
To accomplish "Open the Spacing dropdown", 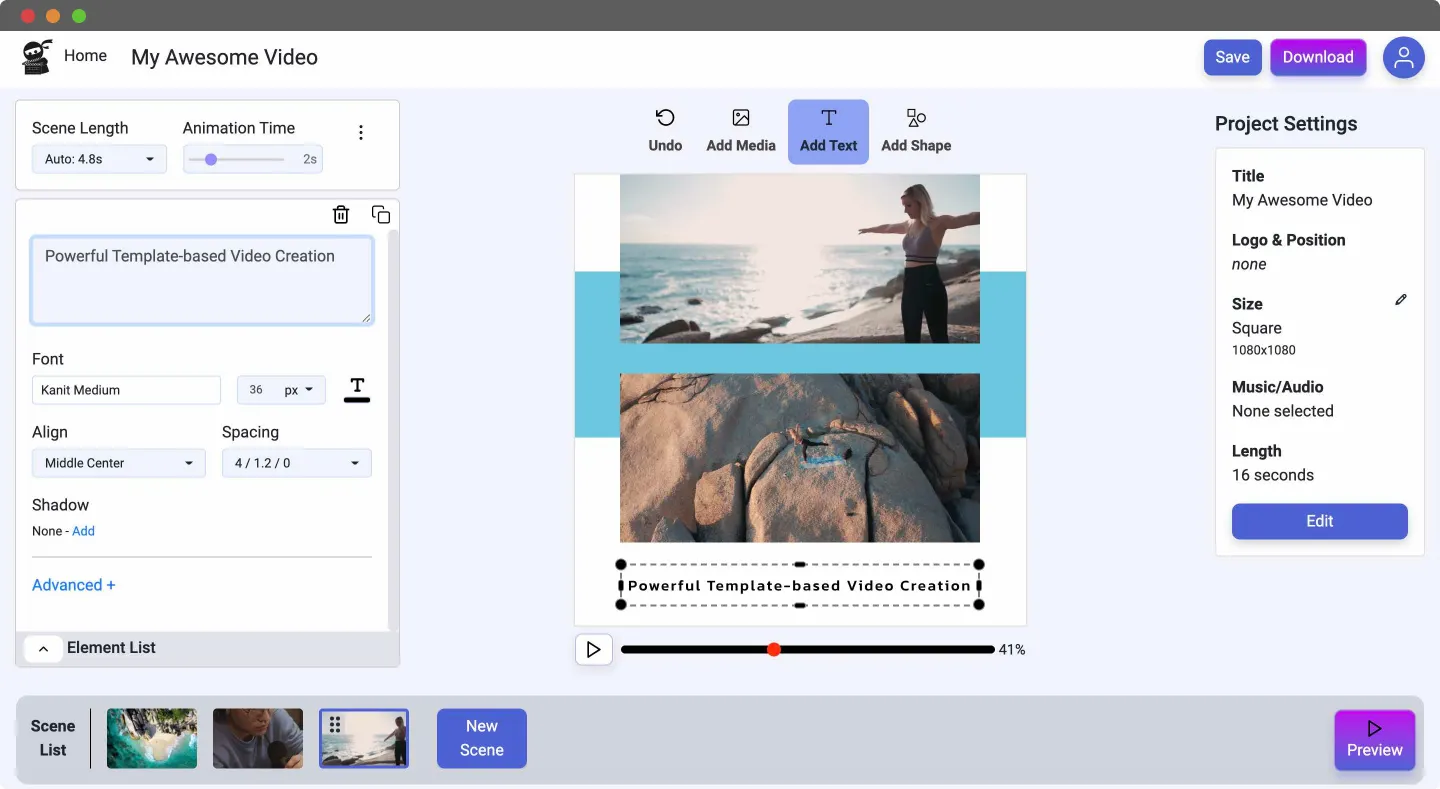I will [296, 463].
